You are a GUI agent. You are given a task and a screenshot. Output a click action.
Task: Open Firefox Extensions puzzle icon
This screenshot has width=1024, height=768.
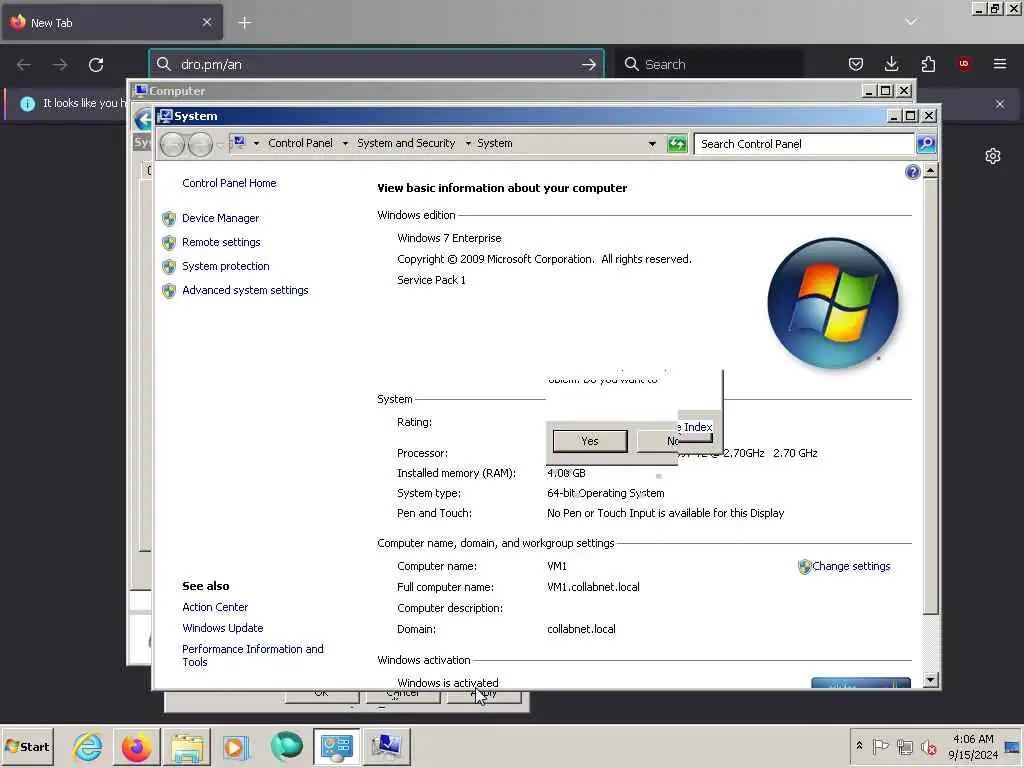[x=928, y=64]
